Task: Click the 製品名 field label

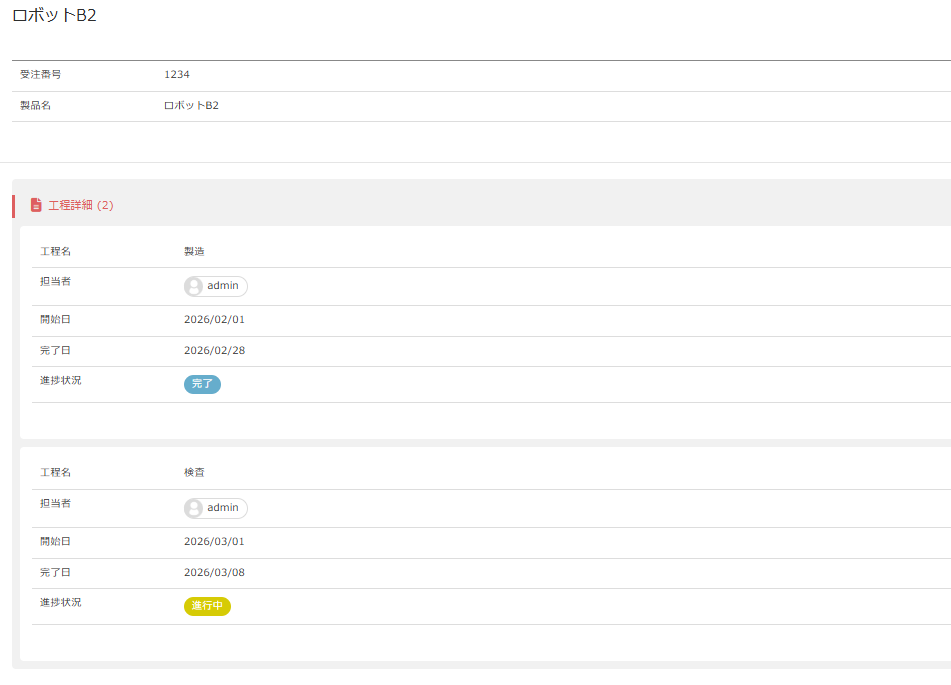Action: [35, 106]
